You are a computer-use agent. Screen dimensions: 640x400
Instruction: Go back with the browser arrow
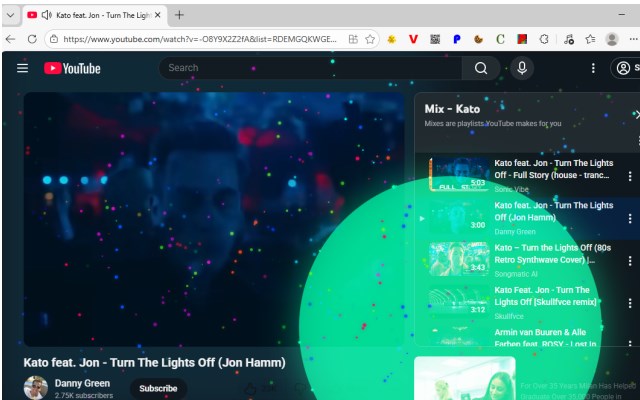click(x=11, y=39)
